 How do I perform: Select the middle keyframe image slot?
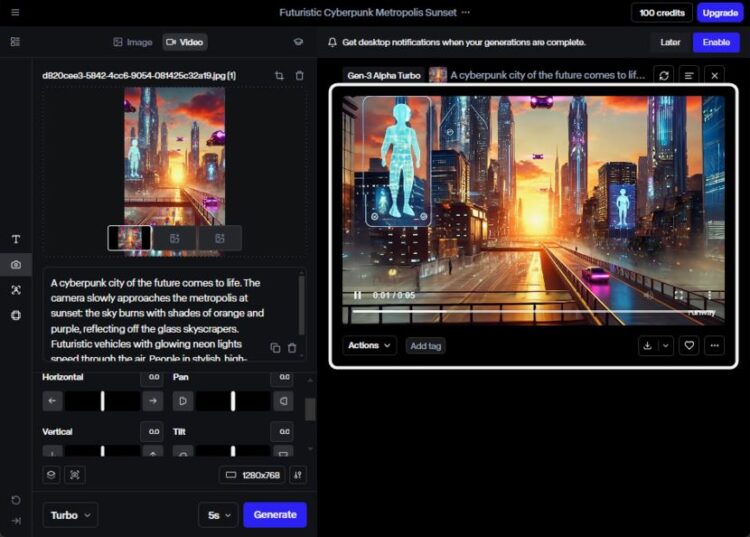(175, 238)
